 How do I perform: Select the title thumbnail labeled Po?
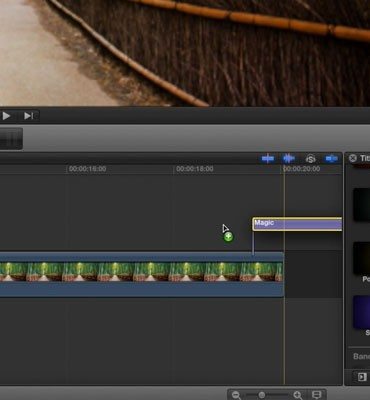361,258
